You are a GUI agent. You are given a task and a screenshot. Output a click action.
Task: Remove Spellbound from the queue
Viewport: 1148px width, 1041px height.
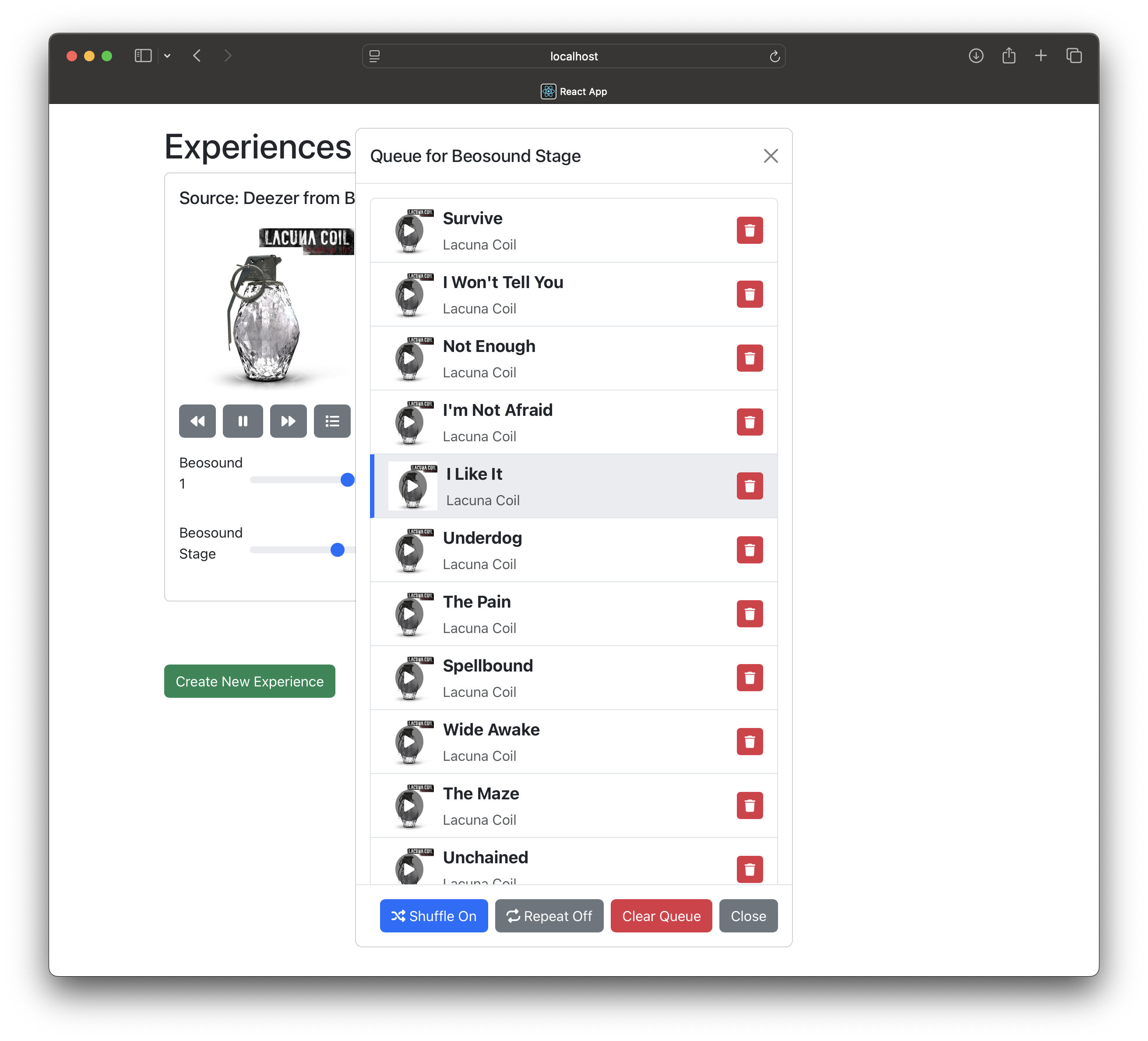750,678
